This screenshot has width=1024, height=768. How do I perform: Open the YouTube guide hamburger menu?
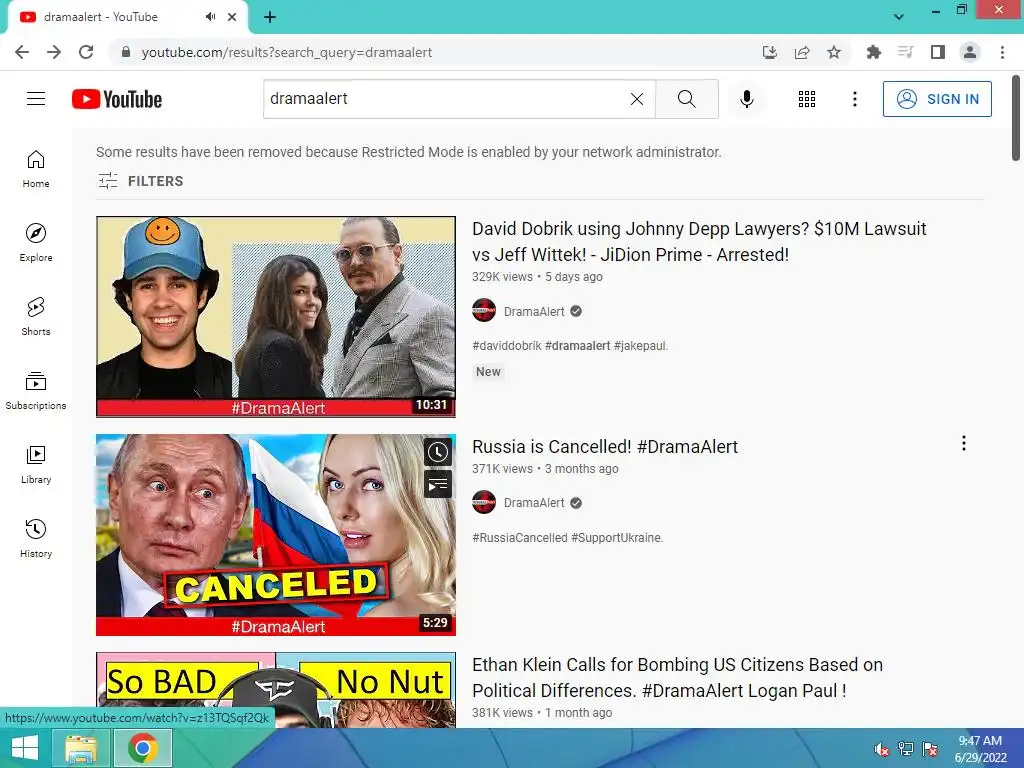tap(36, 99)
